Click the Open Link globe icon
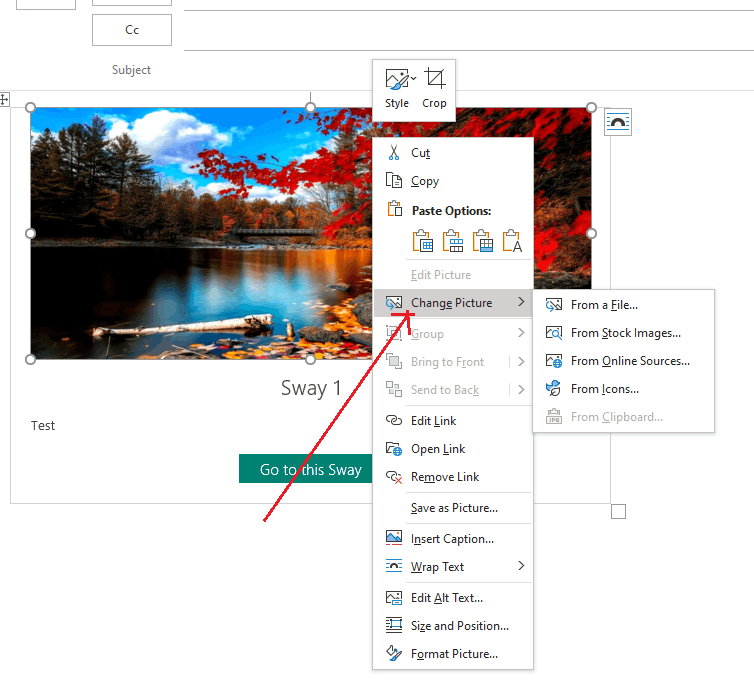754x689 pixels. coord(394,449)
